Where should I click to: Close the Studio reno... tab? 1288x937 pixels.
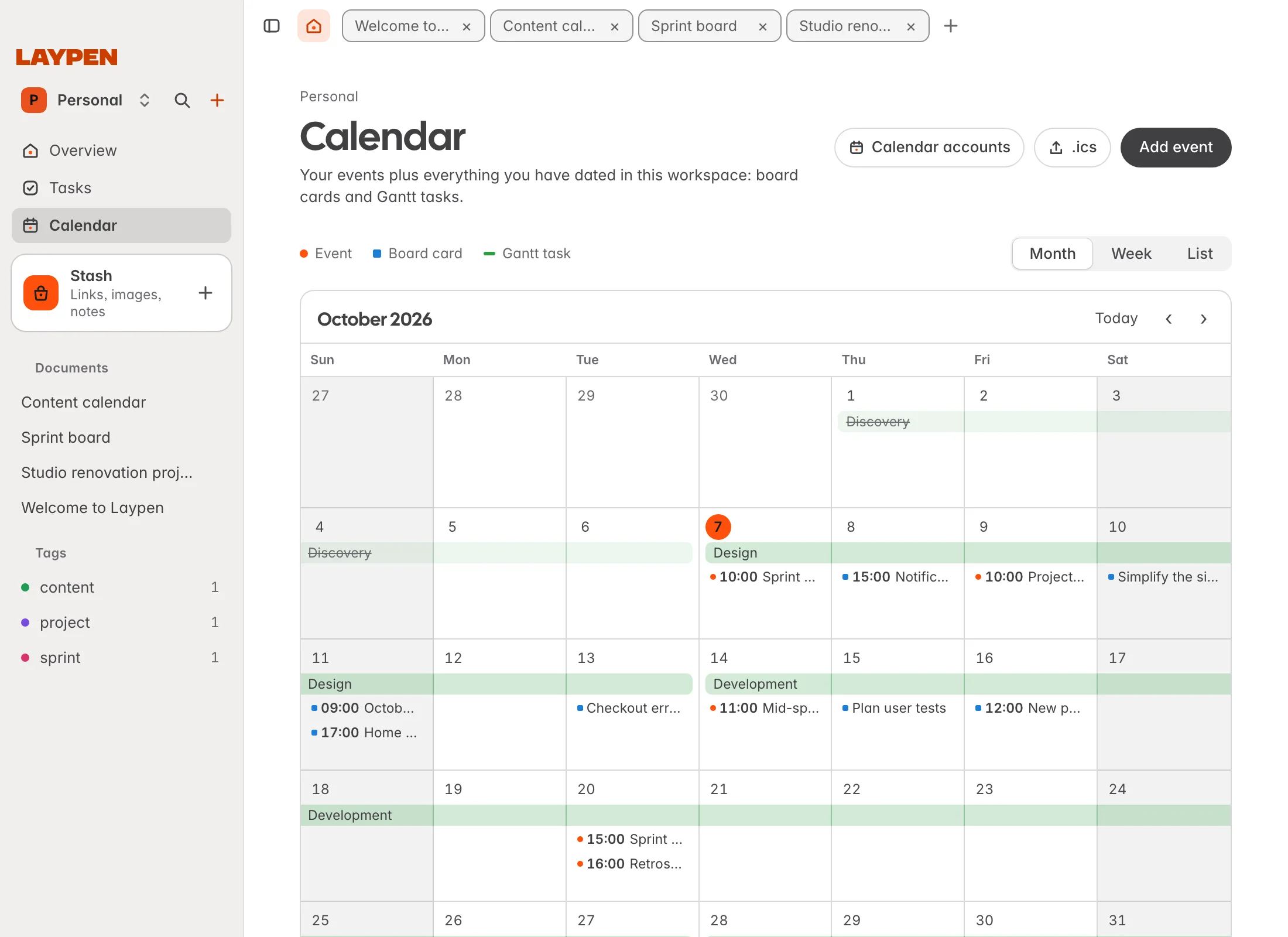(911, 26)
